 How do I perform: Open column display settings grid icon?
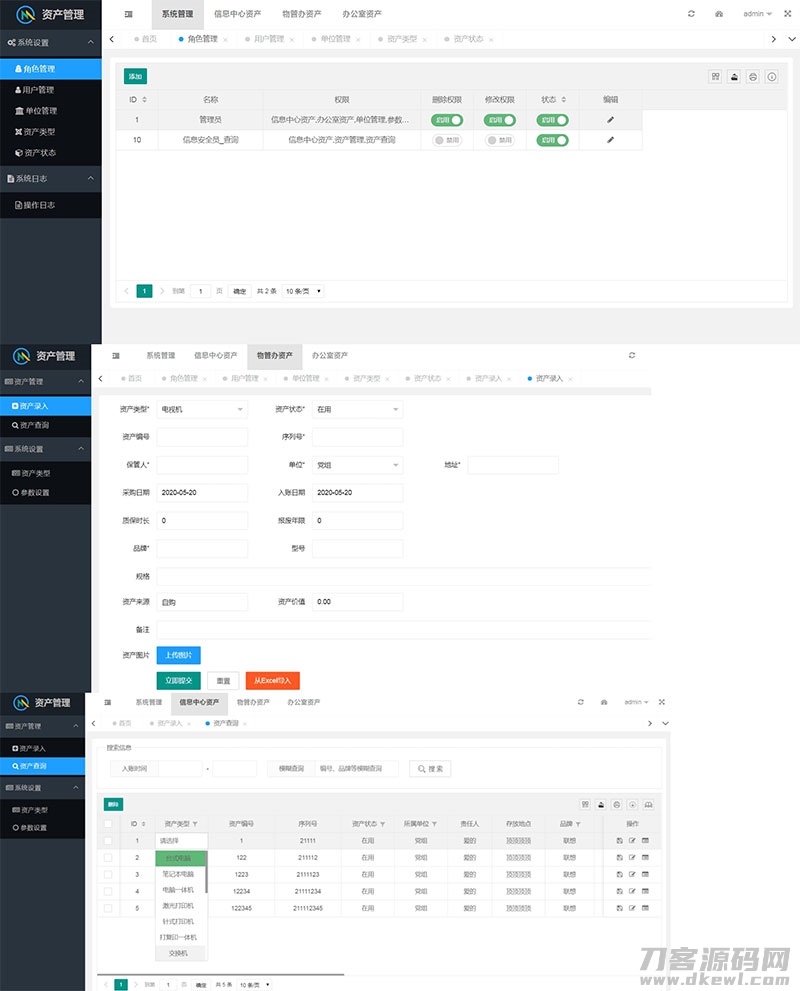point(715,76)
